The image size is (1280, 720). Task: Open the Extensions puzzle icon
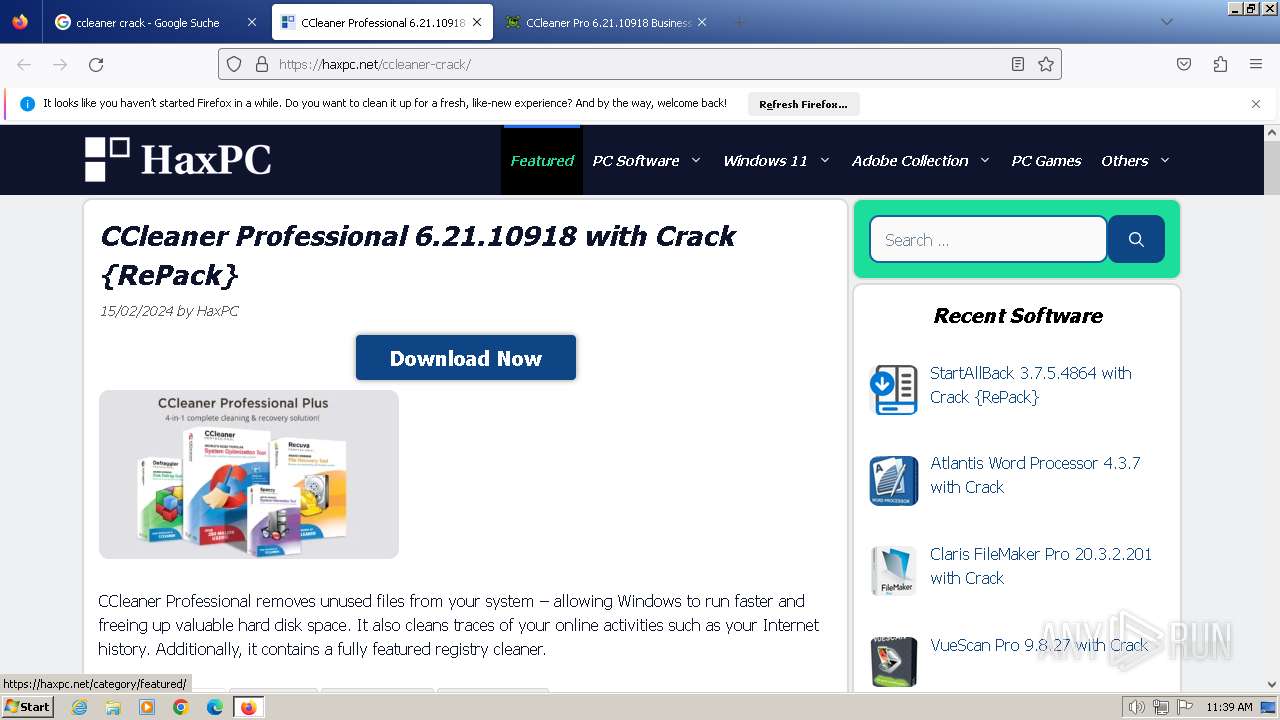1220,64
